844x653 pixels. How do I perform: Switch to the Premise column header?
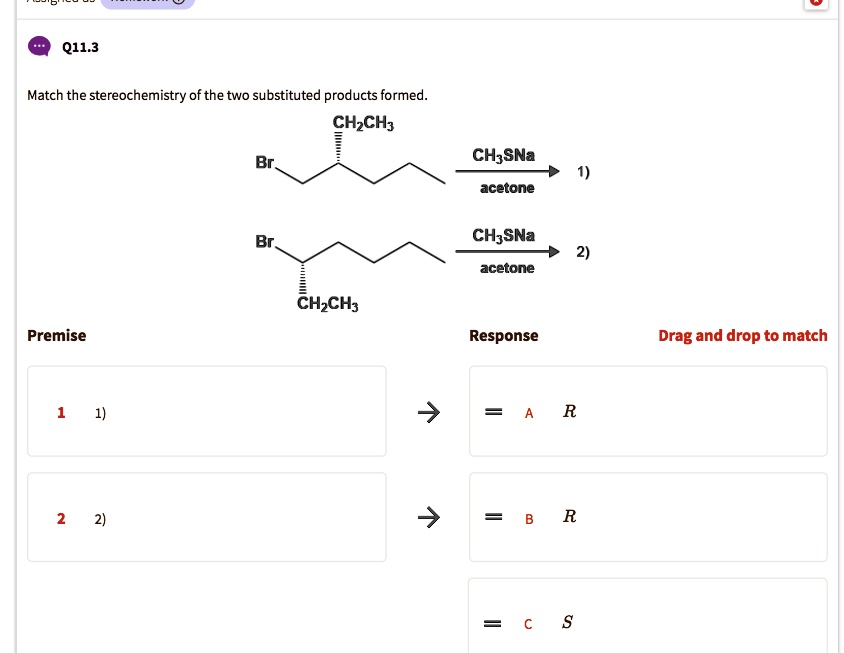click(56, 335)
